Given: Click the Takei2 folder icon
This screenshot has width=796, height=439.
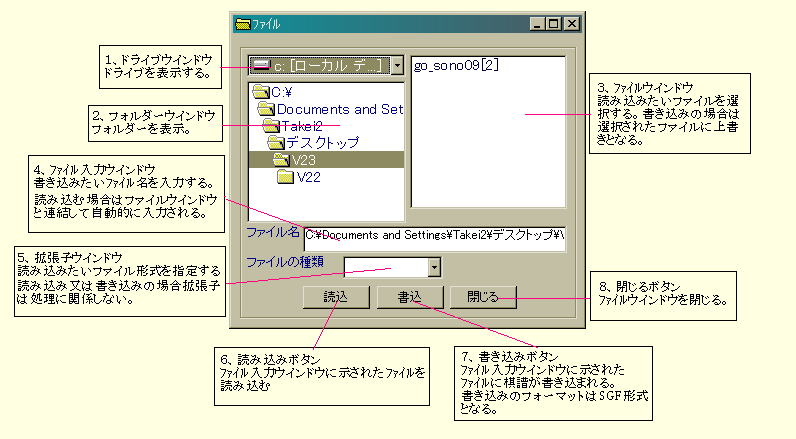Looking at the screenshot, I should tap(271, 126).
